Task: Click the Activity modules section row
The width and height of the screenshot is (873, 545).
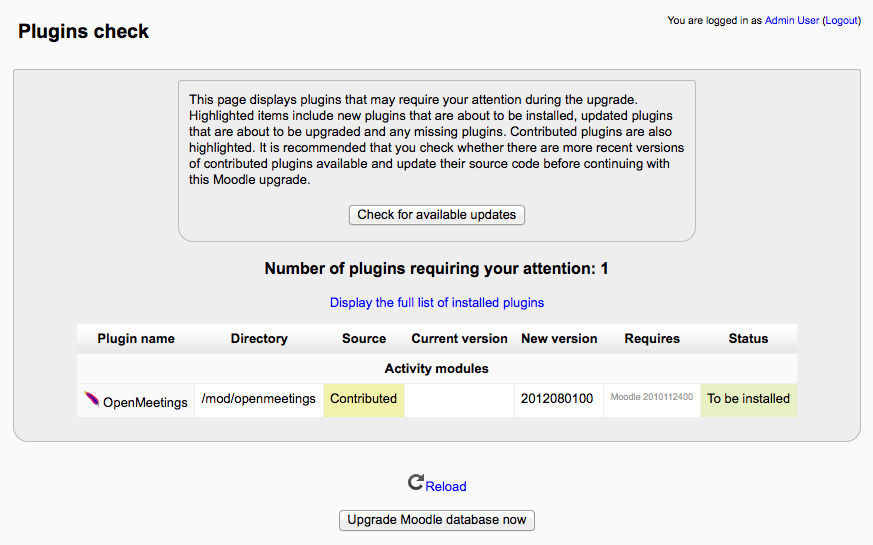Action: (x=436, y=369)
